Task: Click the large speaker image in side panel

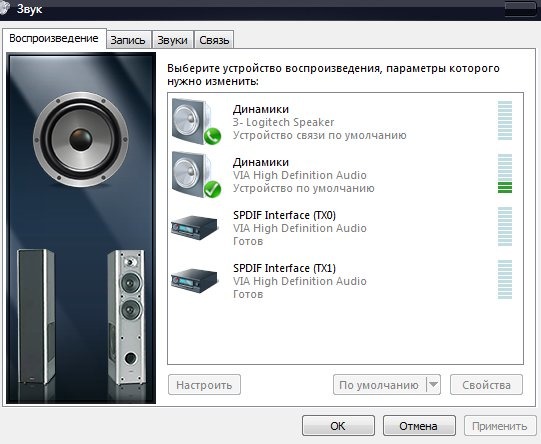Action: 81,139
